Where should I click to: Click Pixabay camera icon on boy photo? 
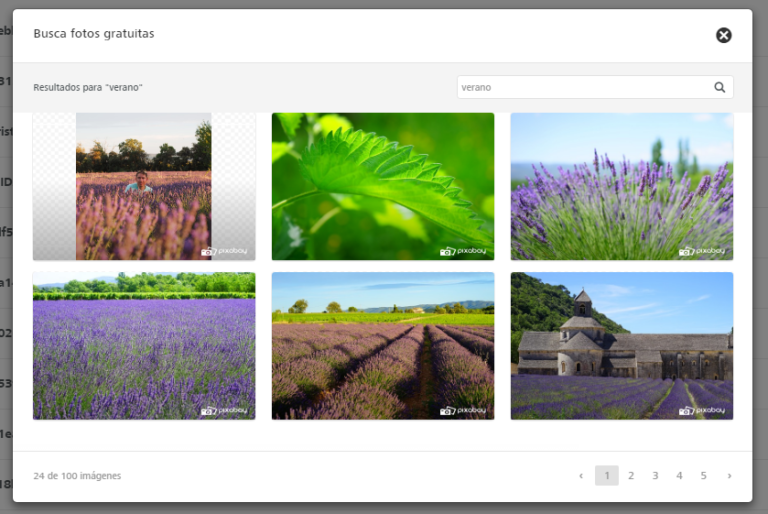[208, 252]
